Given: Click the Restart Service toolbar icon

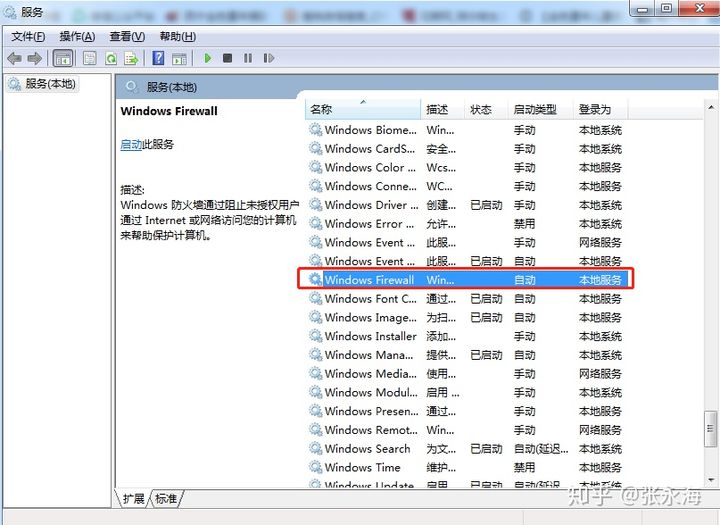Looking at the screenshot, I should coord(268,59).
